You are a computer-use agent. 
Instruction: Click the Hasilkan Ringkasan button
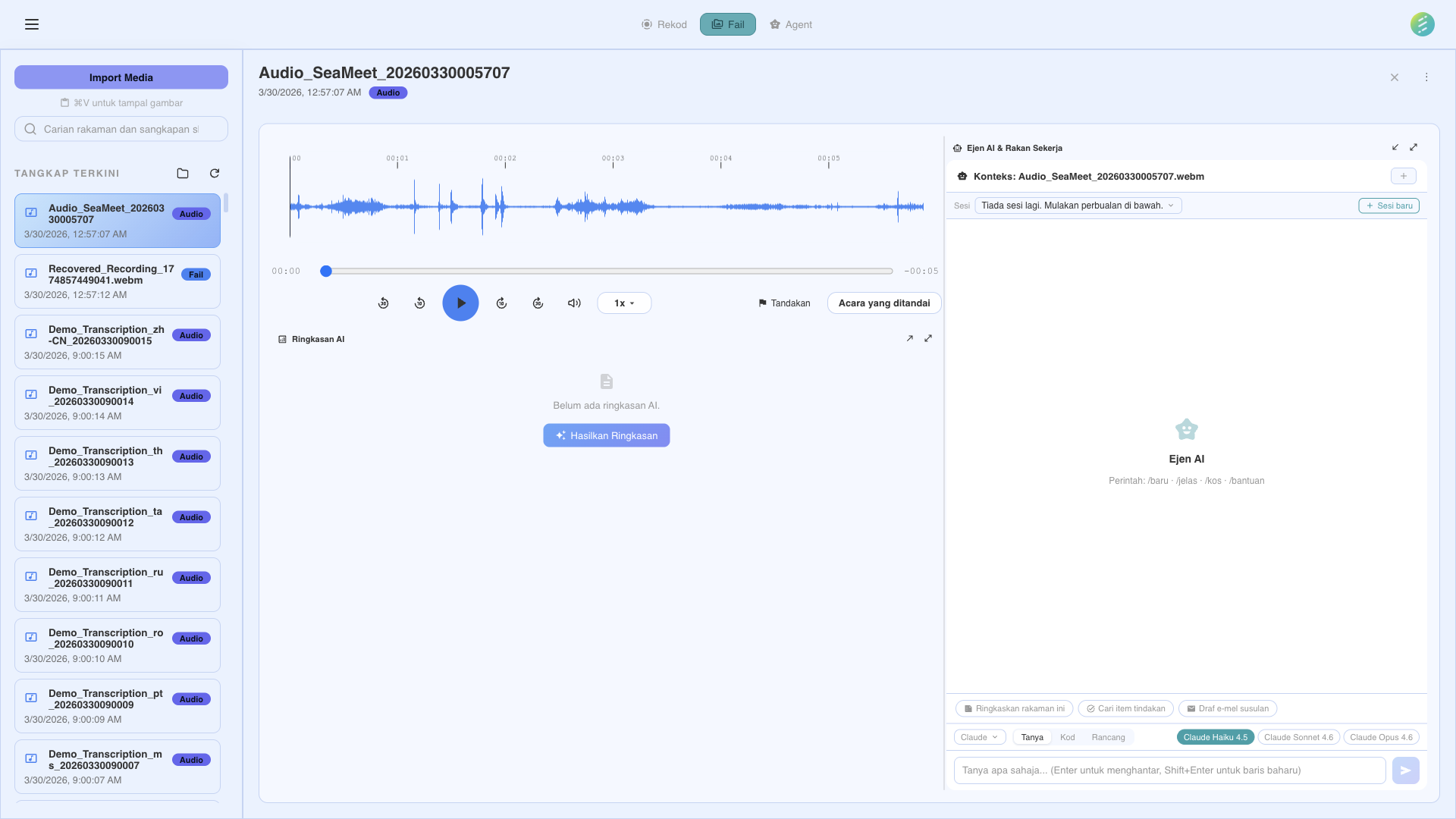click(x=606, y=435)
